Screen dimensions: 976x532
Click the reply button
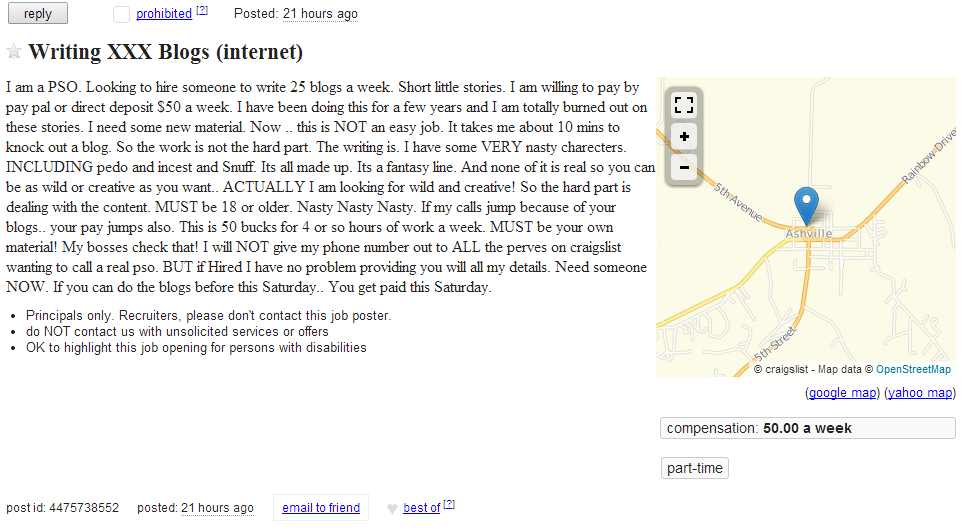tap(38, 13)
